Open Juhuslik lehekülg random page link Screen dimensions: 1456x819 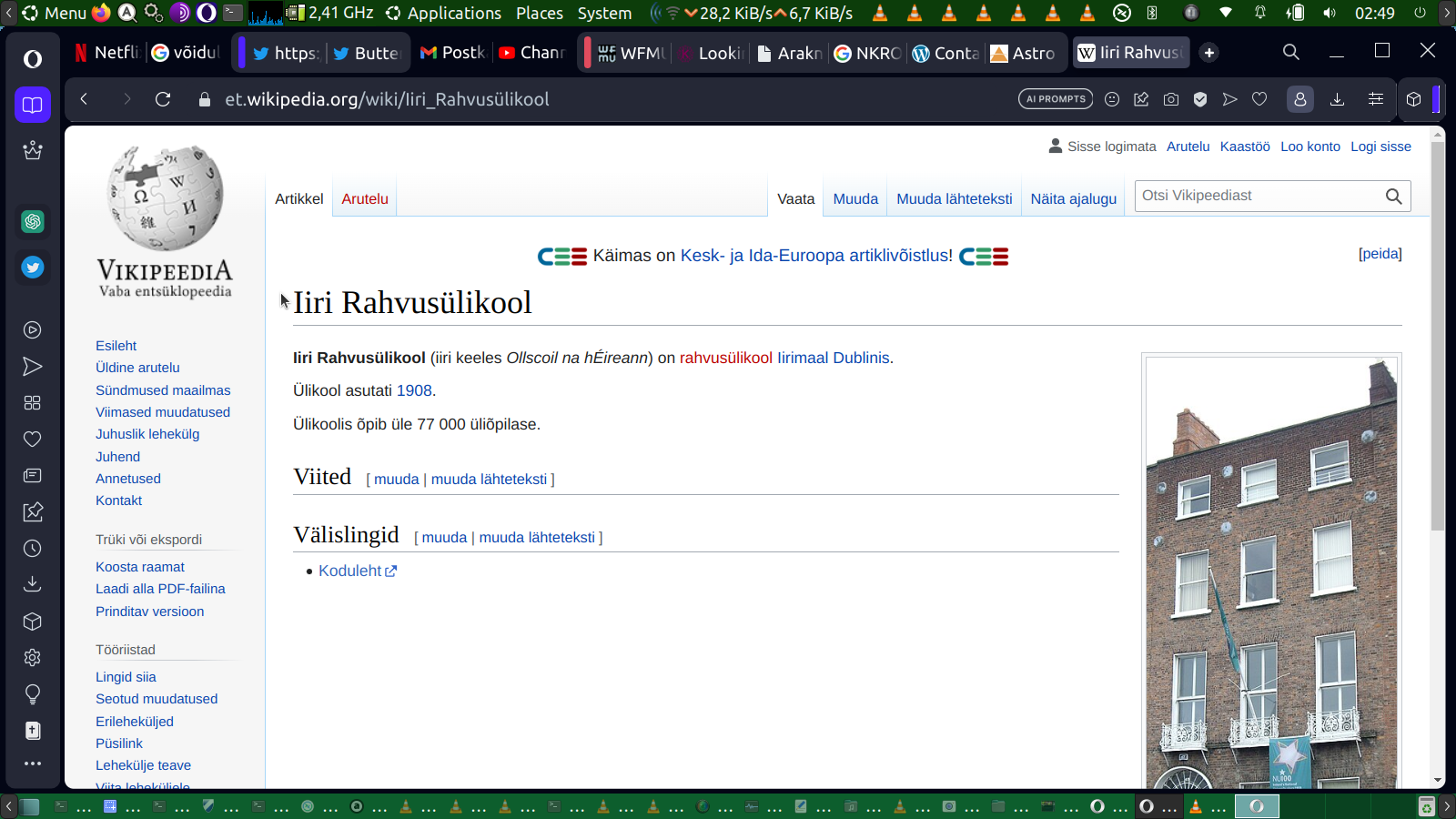(x=147, y=434)
